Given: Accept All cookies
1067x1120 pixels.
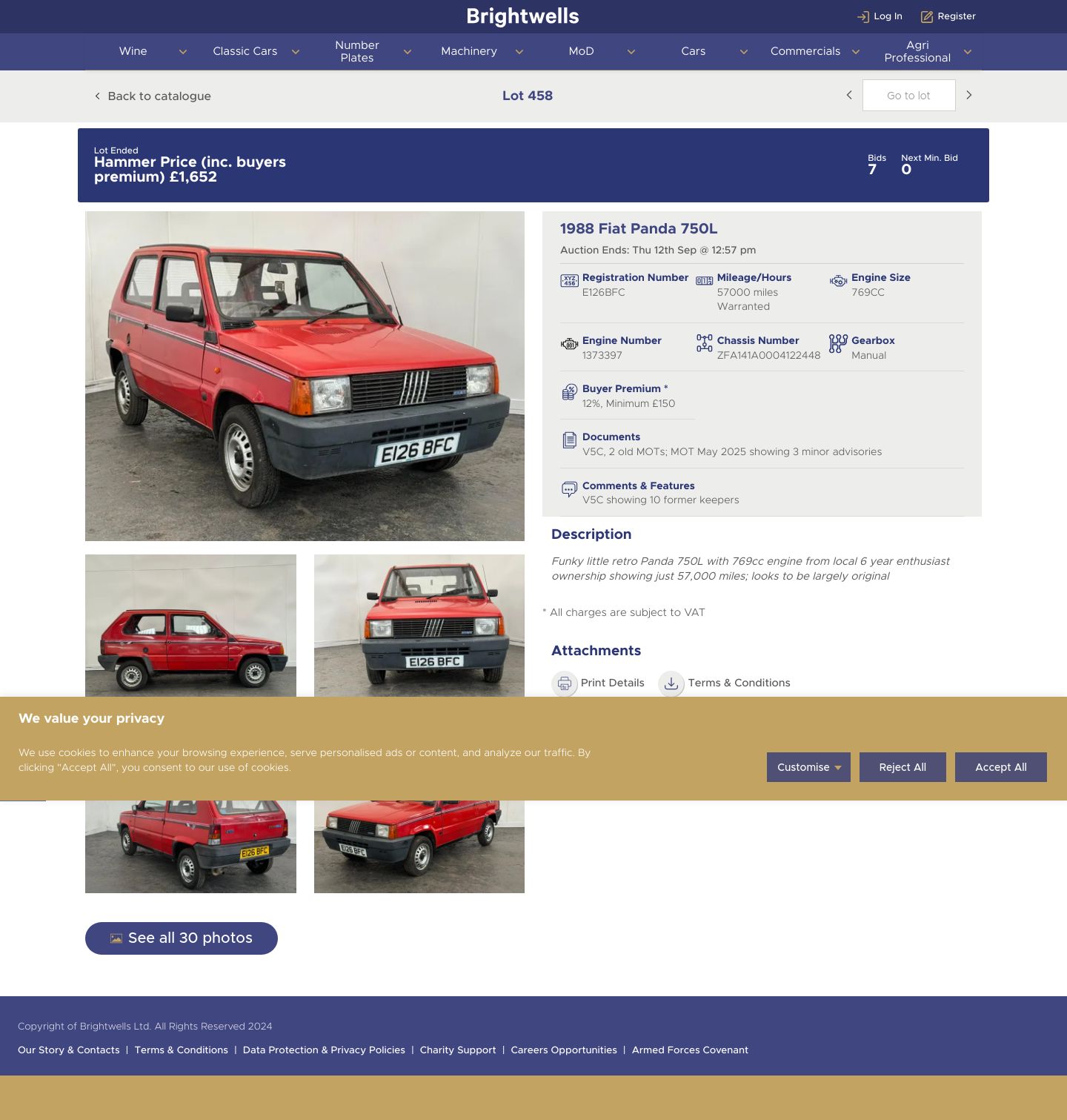Looking at the screenshot, I should [1001, 767].
